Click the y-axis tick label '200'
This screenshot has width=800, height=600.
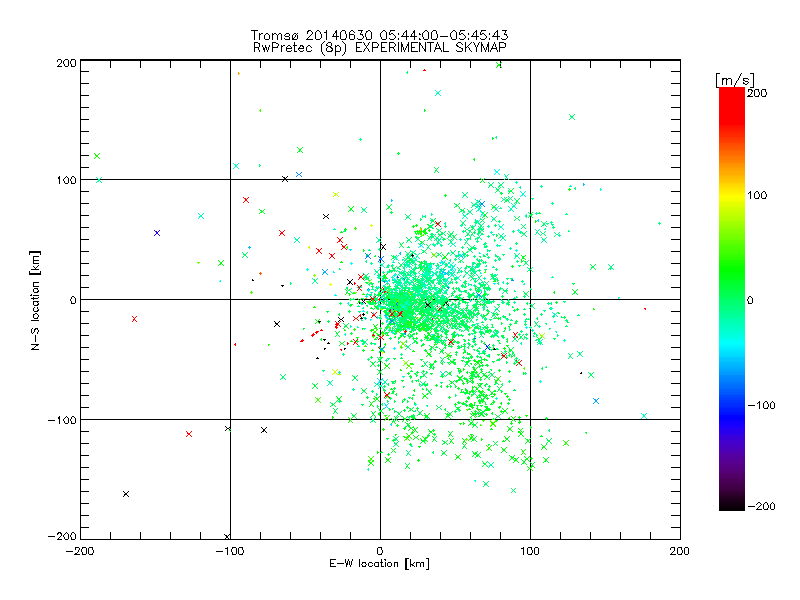66,63
